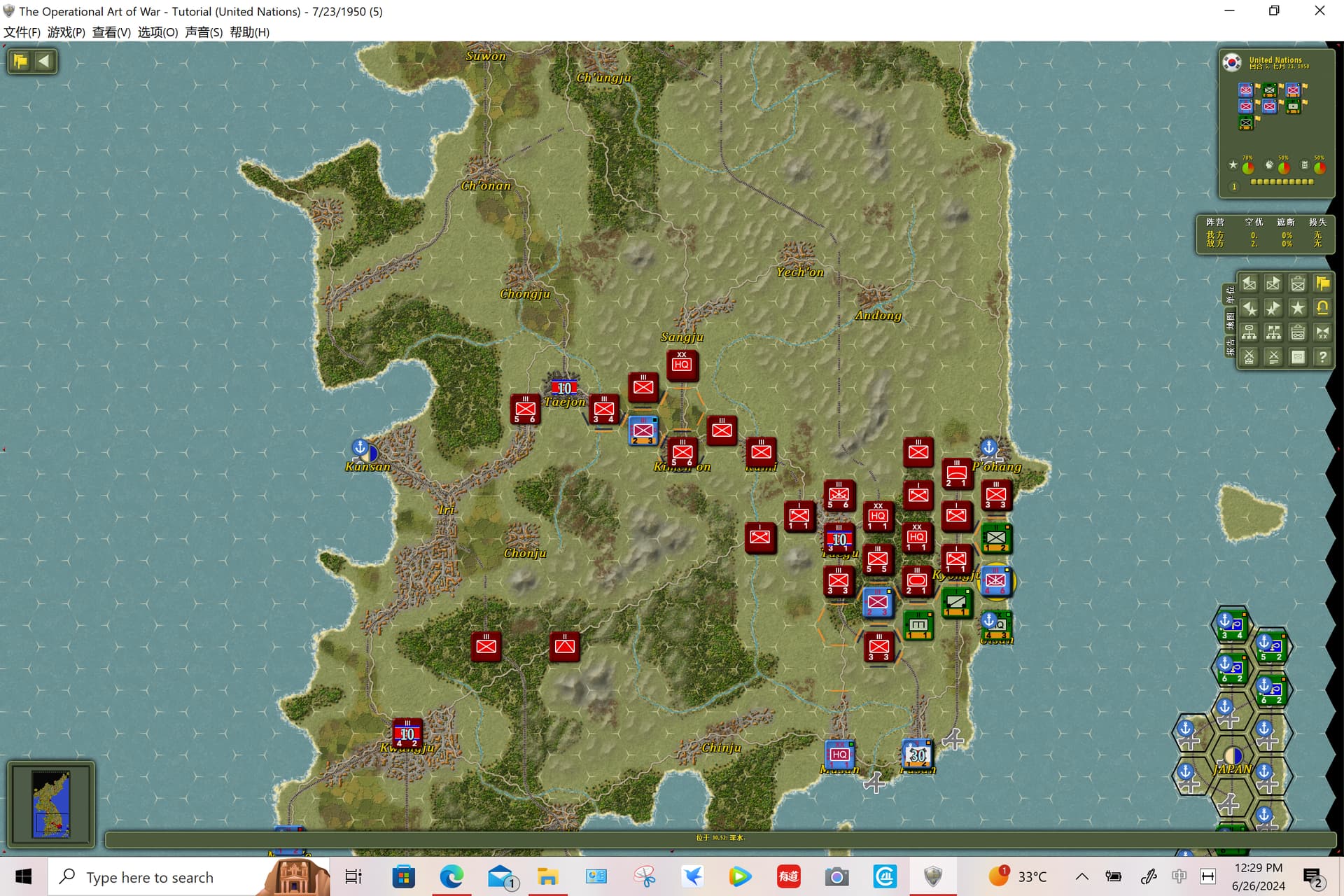Click the bow-tie XX division icon
This screenshot has height=896, width=1344.
(1322, 332)
